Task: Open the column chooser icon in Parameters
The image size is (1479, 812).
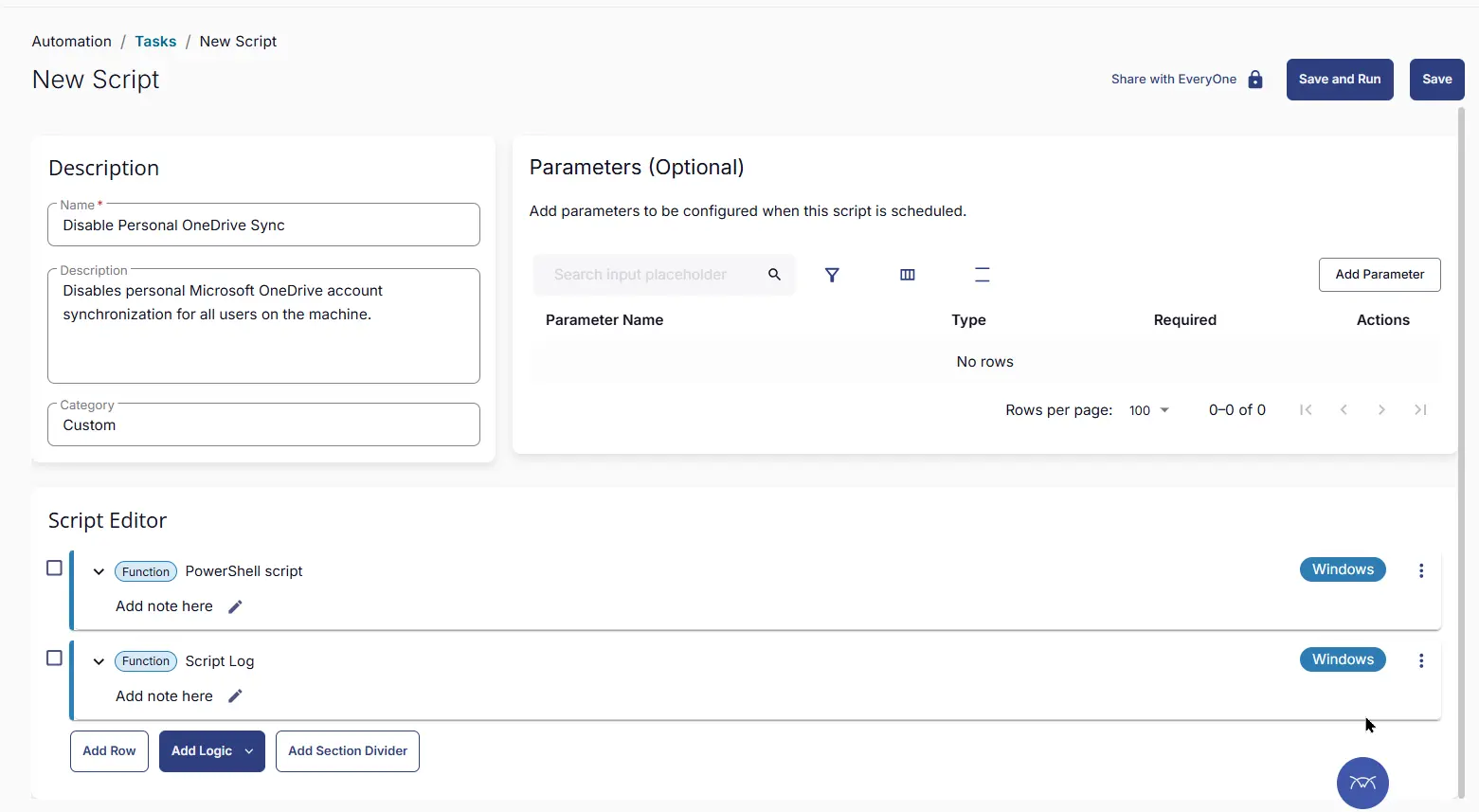Action: pyautogui.click(x=908, y=275)
